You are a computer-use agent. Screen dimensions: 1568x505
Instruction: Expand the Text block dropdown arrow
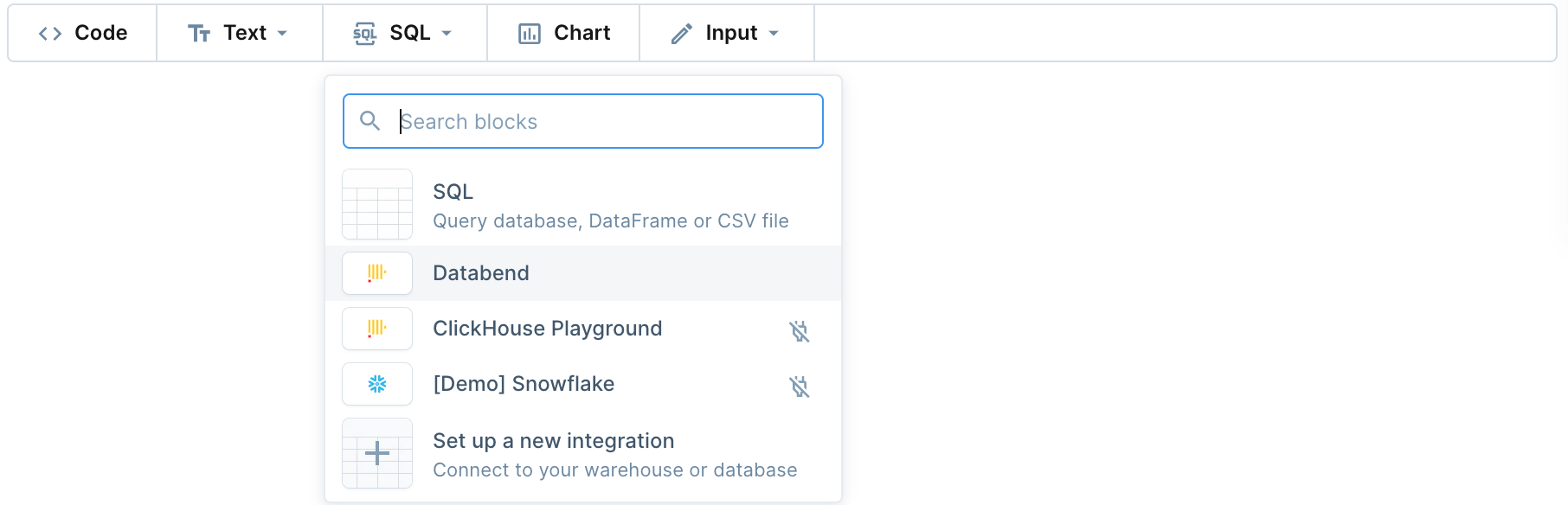click(282, 34)
